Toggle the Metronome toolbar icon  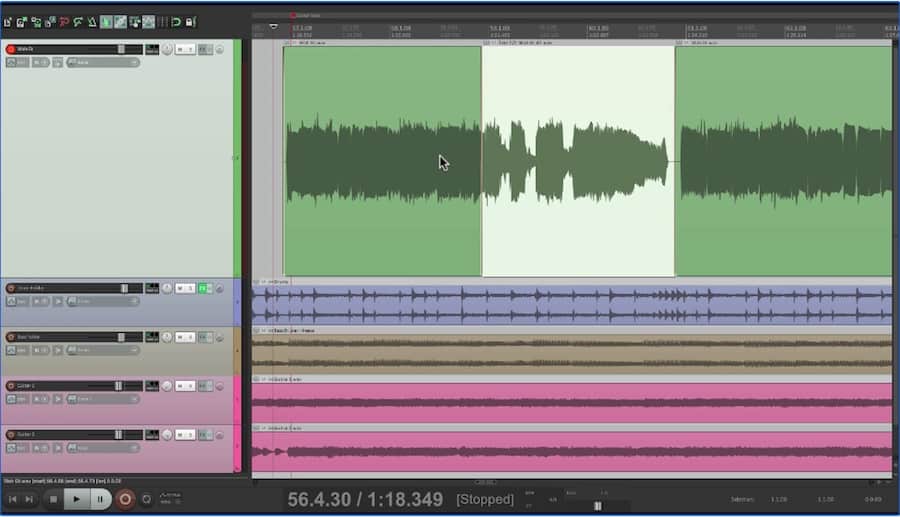click(x=92, y=22)
